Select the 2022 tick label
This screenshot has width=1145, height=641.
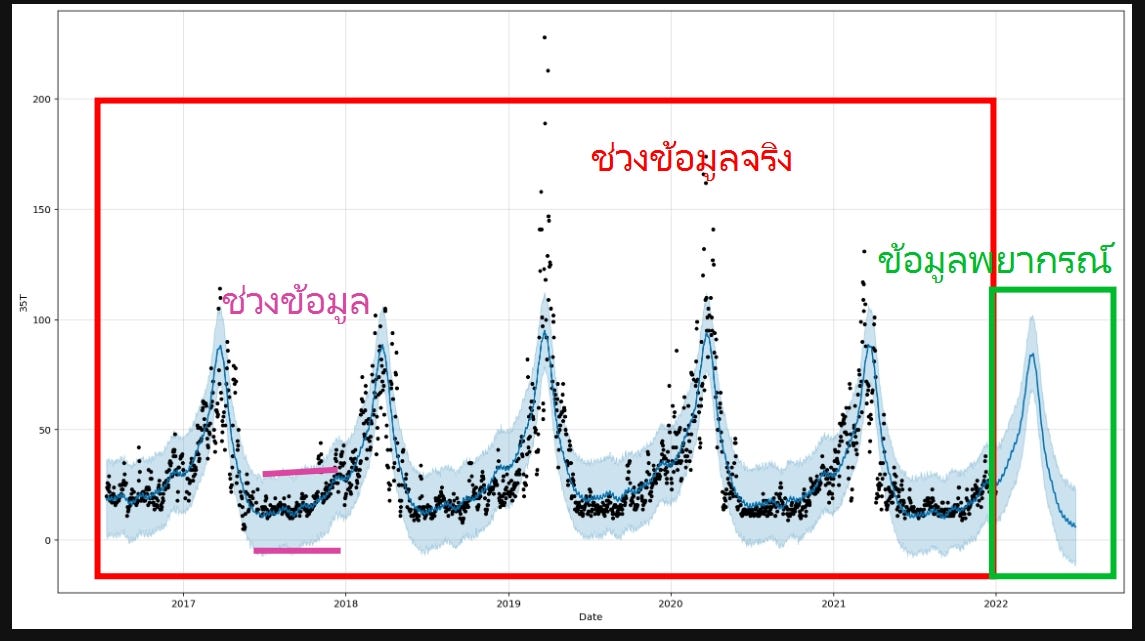[x=996, y=603]
